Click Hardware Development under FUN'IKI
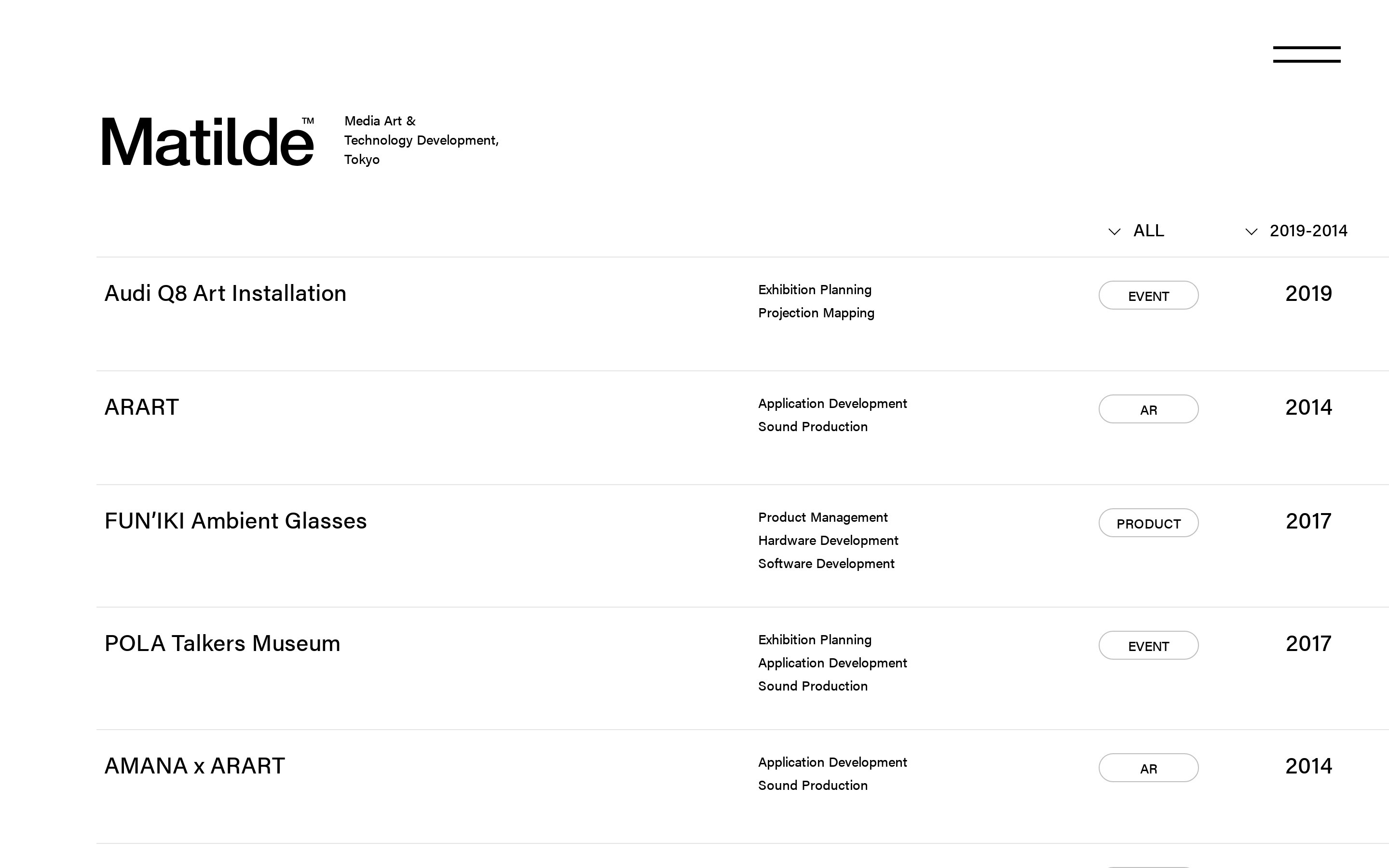The width and height of the screenshot is (1389, 868). pos(828,540)
